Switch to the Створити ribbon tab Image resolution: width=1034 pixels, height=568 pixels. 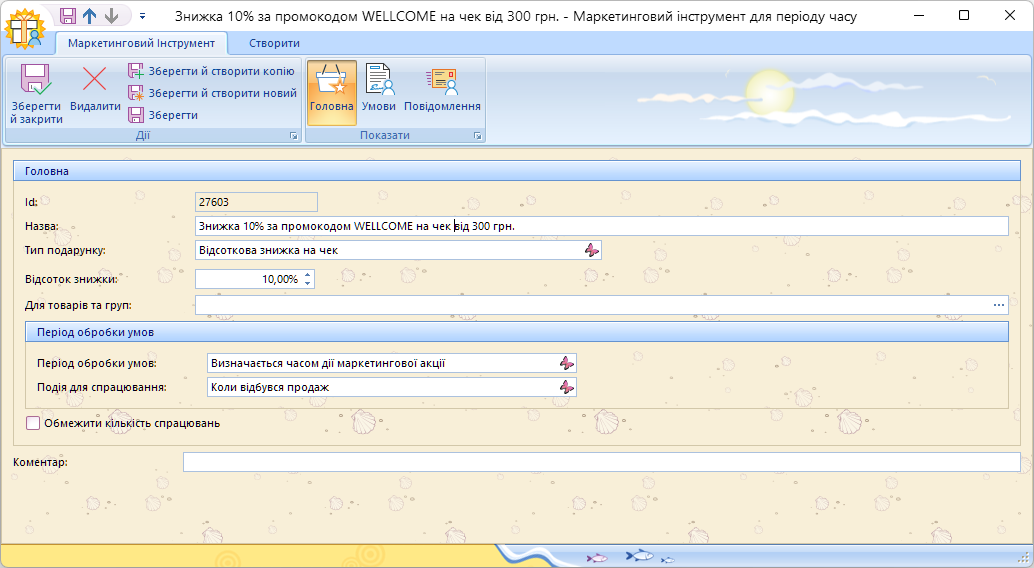274,43
